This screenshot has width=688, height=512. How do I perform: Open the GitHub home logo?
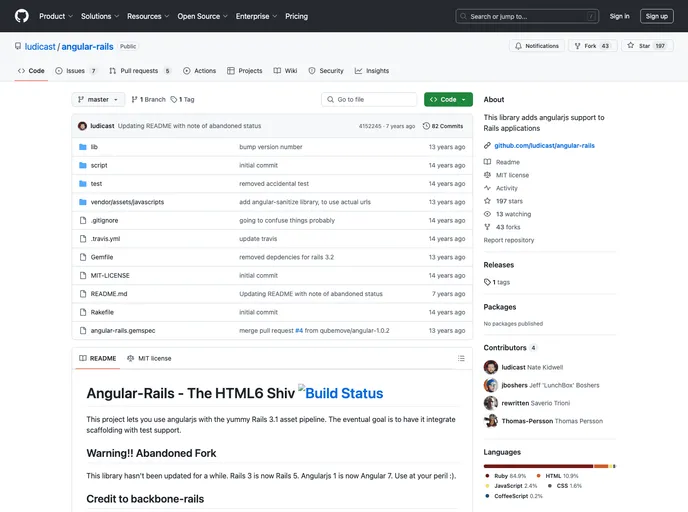coord(22,16)
